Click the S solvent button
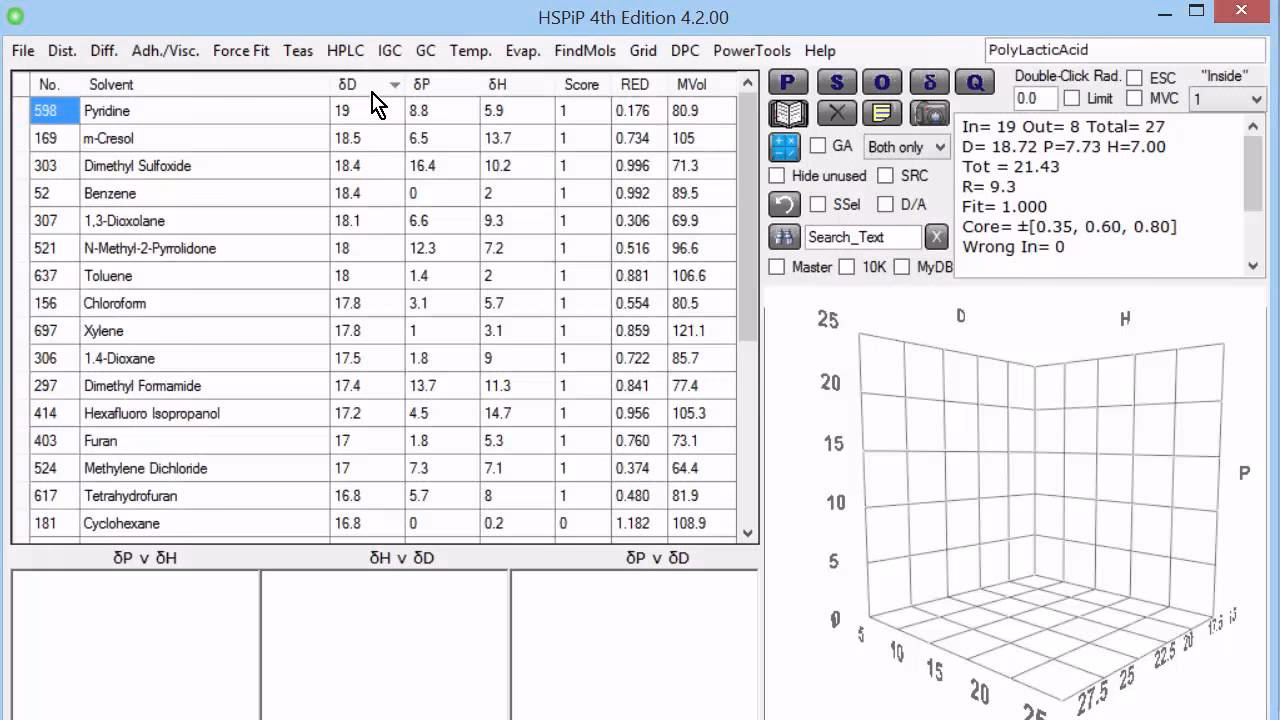The image size is (1280, 720). point(836,83)
